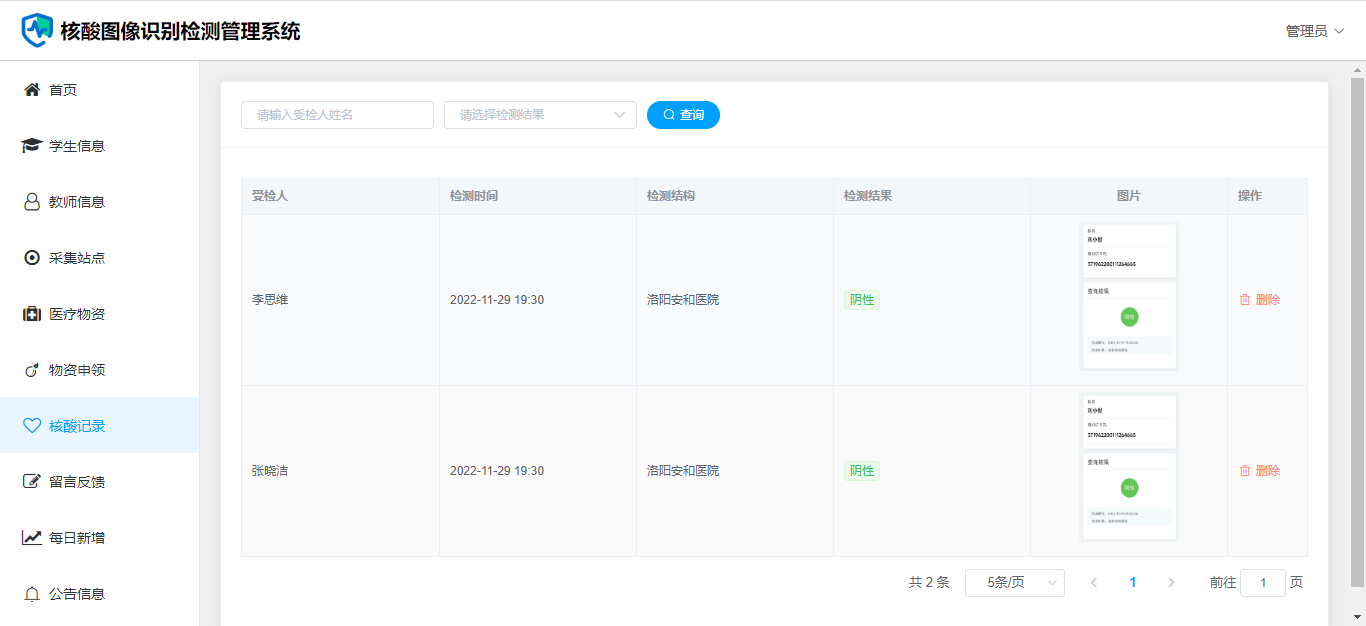1366x626 pixels.
Task: Open the 物资申领 menu item
Action: click(x=77, y=370)
